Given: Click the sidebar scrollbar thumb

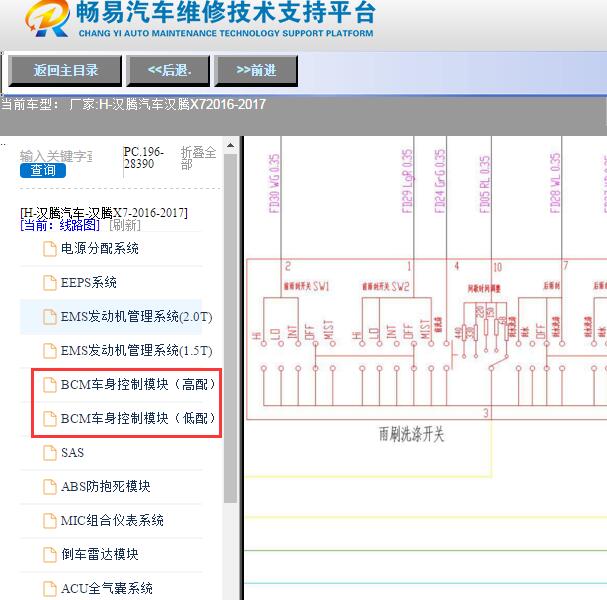Looking at the screenshot, I should [230, 328].
